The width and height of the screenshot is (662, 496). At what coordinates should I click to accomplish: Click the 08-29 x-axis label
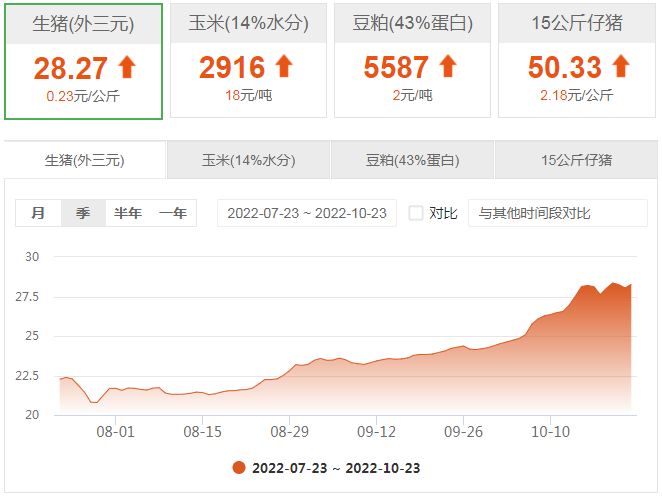(x=289, y=432)
